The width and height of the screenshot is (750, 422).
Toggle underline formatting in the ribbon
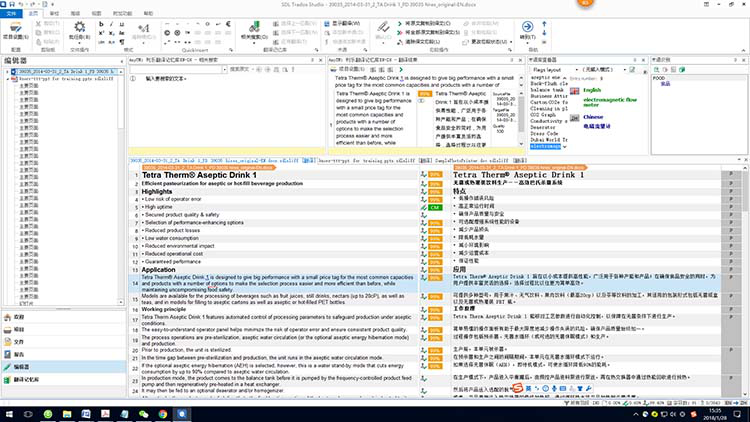121,24
